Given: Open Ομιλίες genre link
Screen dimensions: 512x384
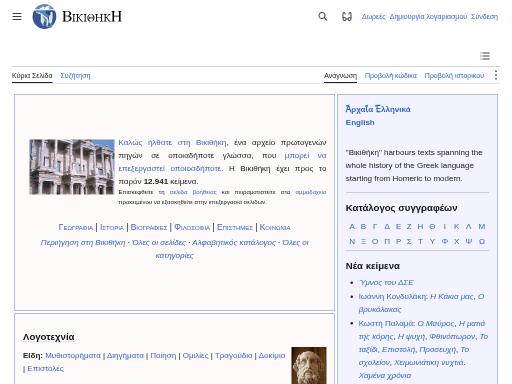Looking at the screenshot, I should click(x=195, y=355).
